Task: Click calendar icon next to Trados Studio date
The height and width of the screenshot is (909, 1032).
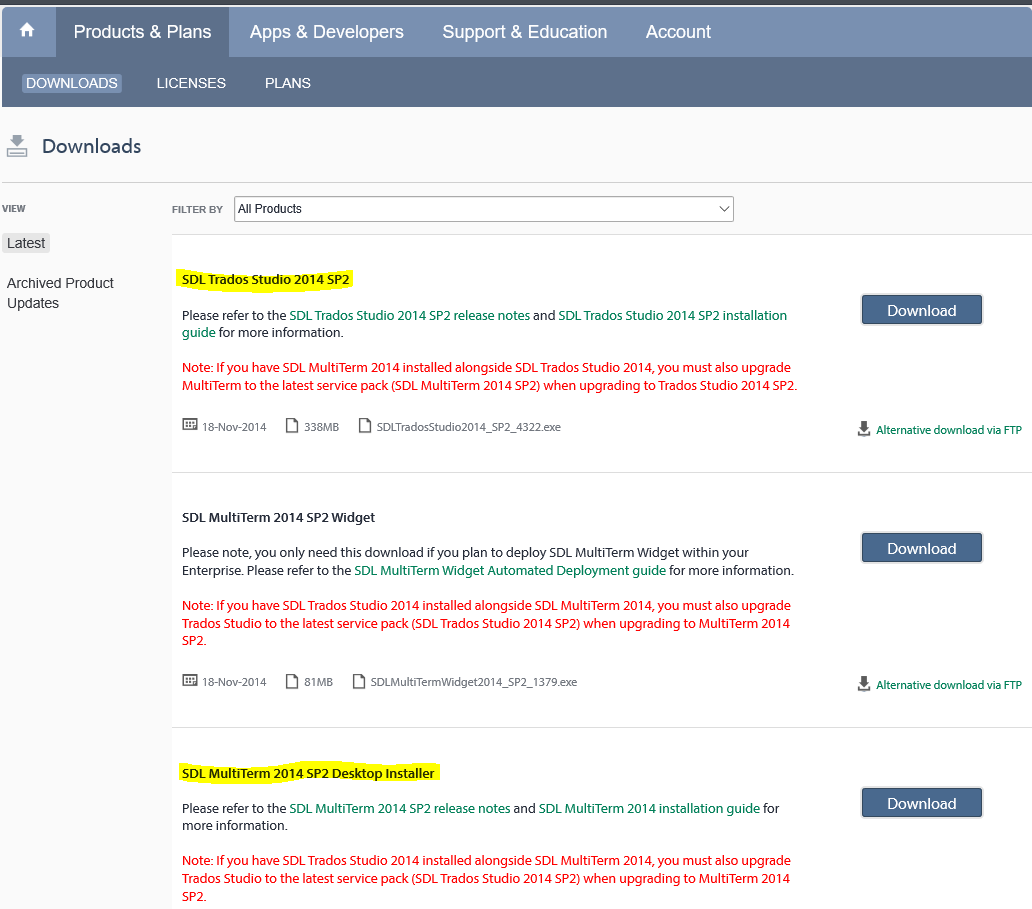Action: pos(190,425)
